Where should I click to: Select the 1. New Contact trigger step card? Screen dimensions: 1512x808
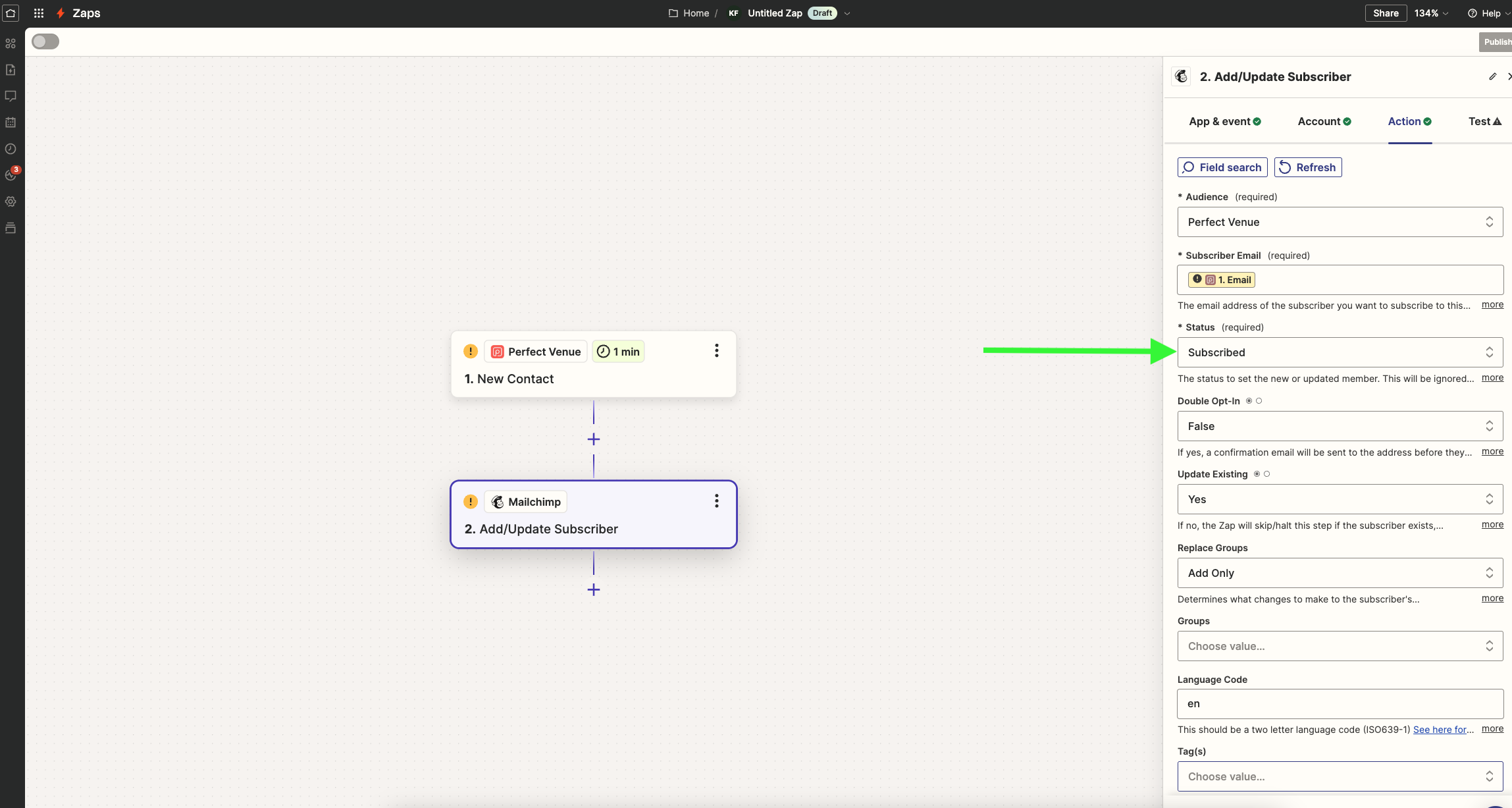594,364
